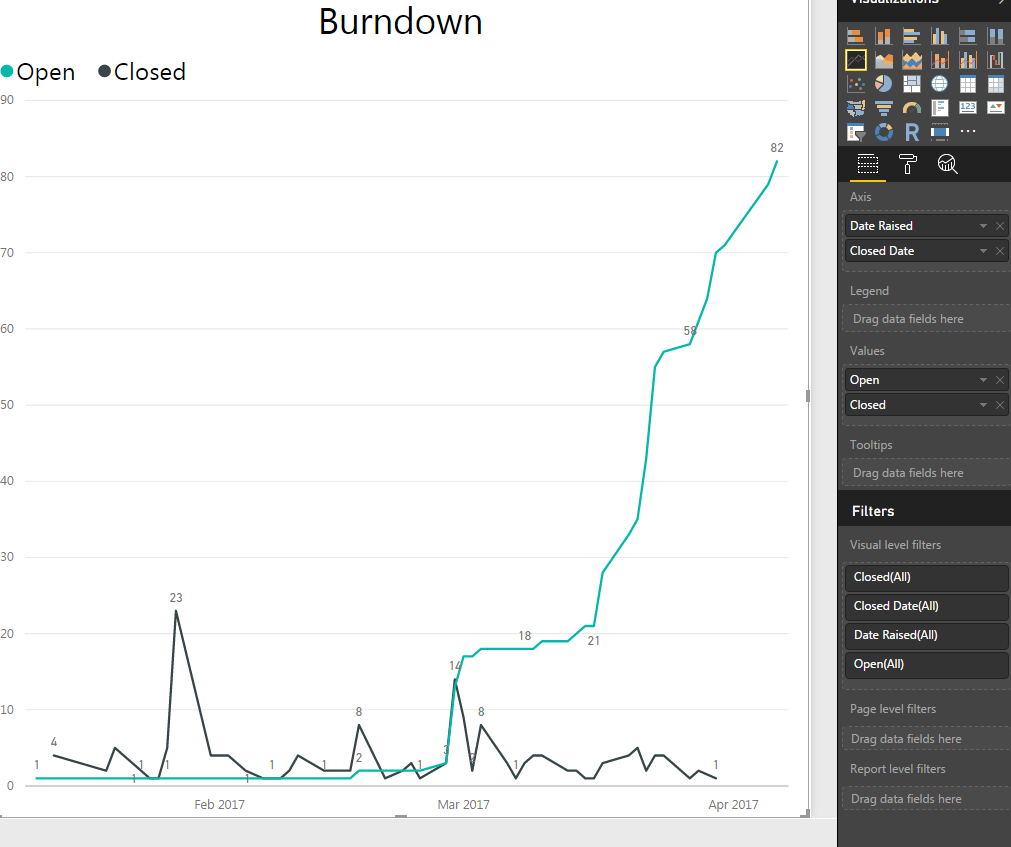This screenshot has height=847, width=1011.
Task: Click the Feb 2017 axis label
Action: 219,804
